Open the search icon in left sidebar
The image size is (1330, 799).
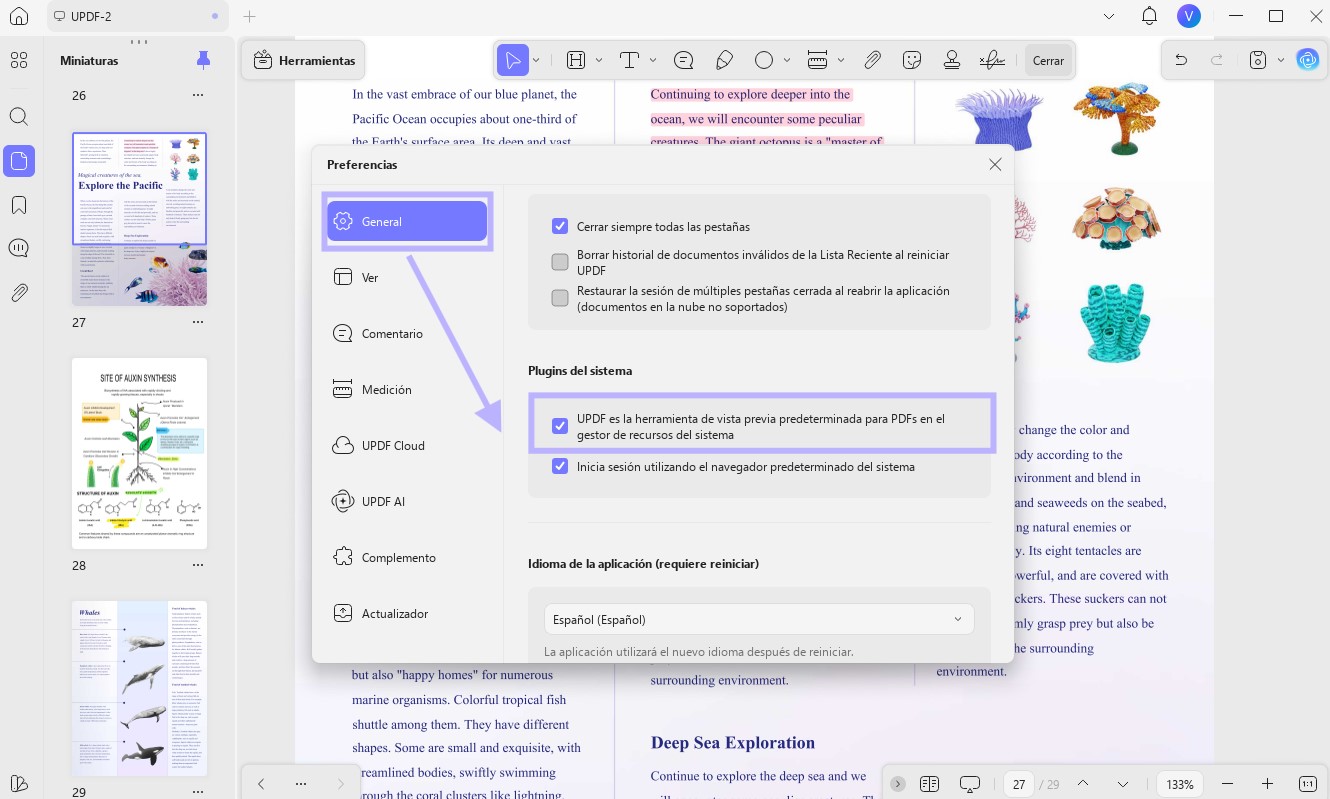pyautogui.click(x=18, y=117)
